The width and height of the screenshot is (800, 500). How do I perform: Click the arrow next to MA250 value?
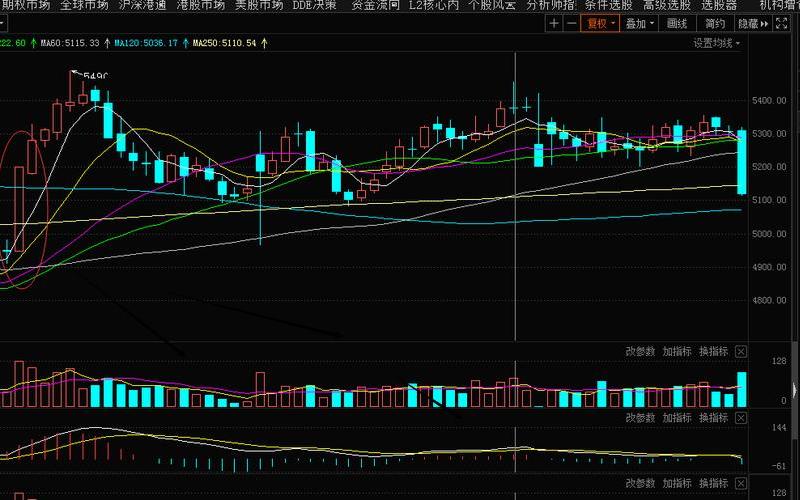[264, 43]
